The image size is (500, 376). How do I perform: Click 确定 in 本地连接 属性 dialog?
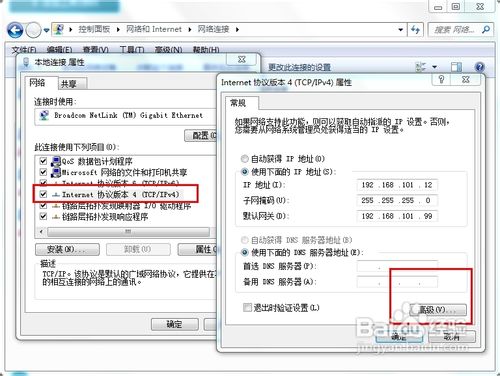pos(175,324)
